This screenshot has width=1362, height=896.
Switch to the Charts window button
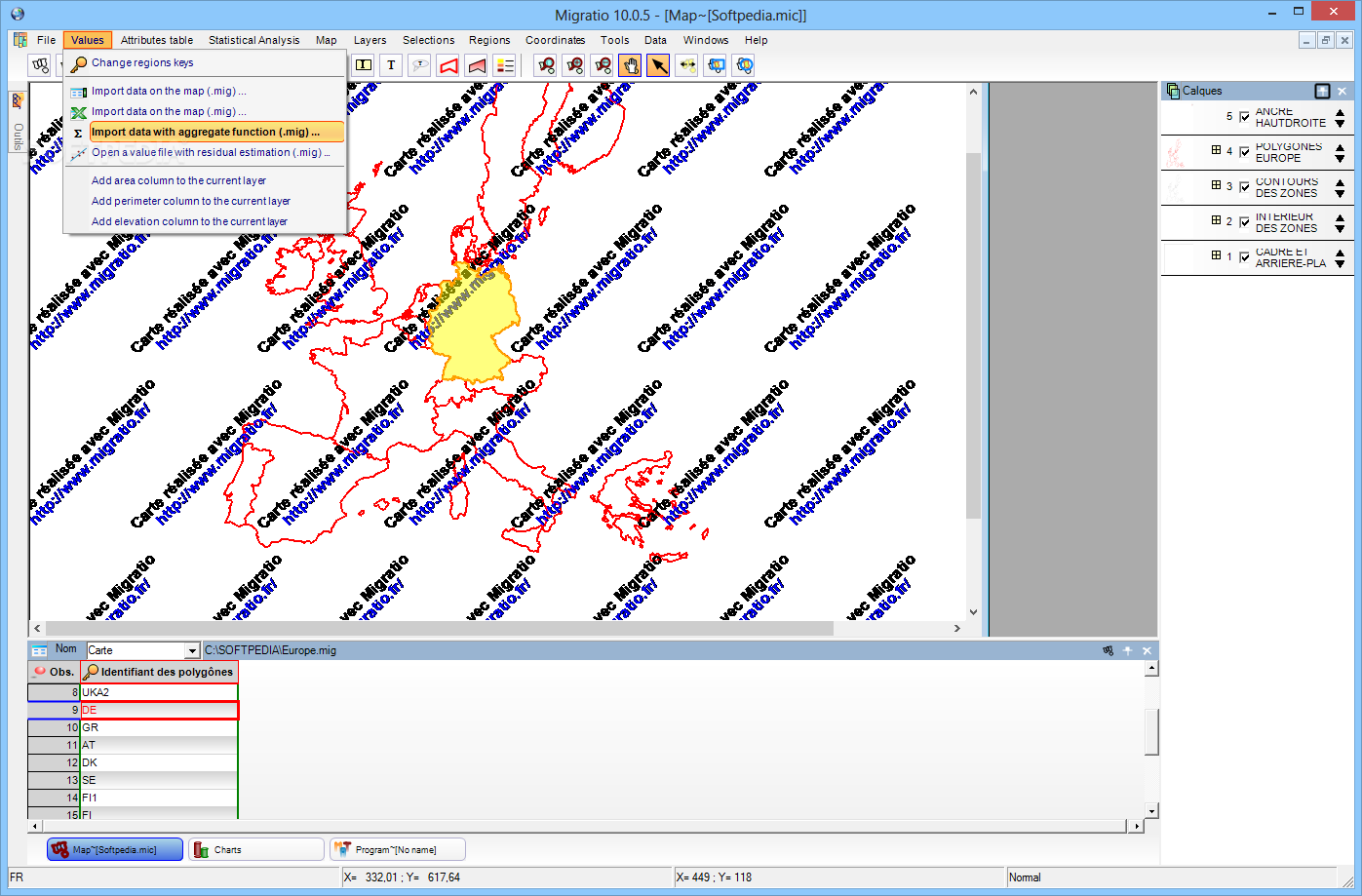point(256,849)
